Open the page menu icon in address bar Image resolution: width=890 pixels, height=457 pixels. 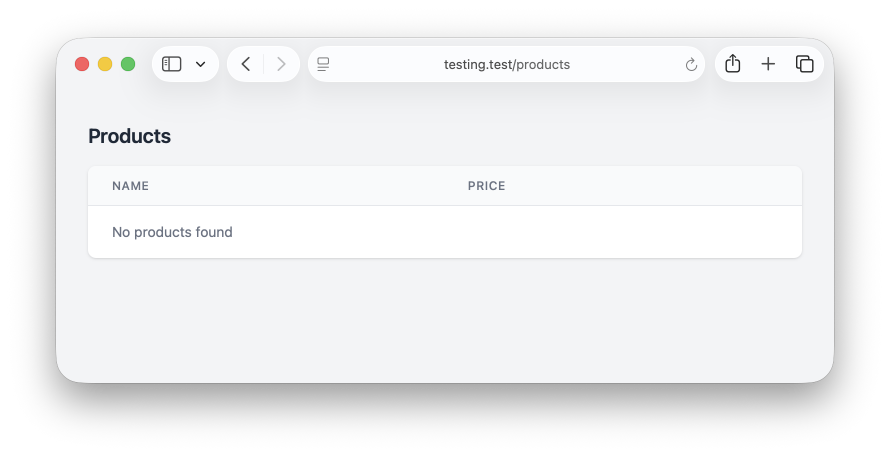point(323,64)
